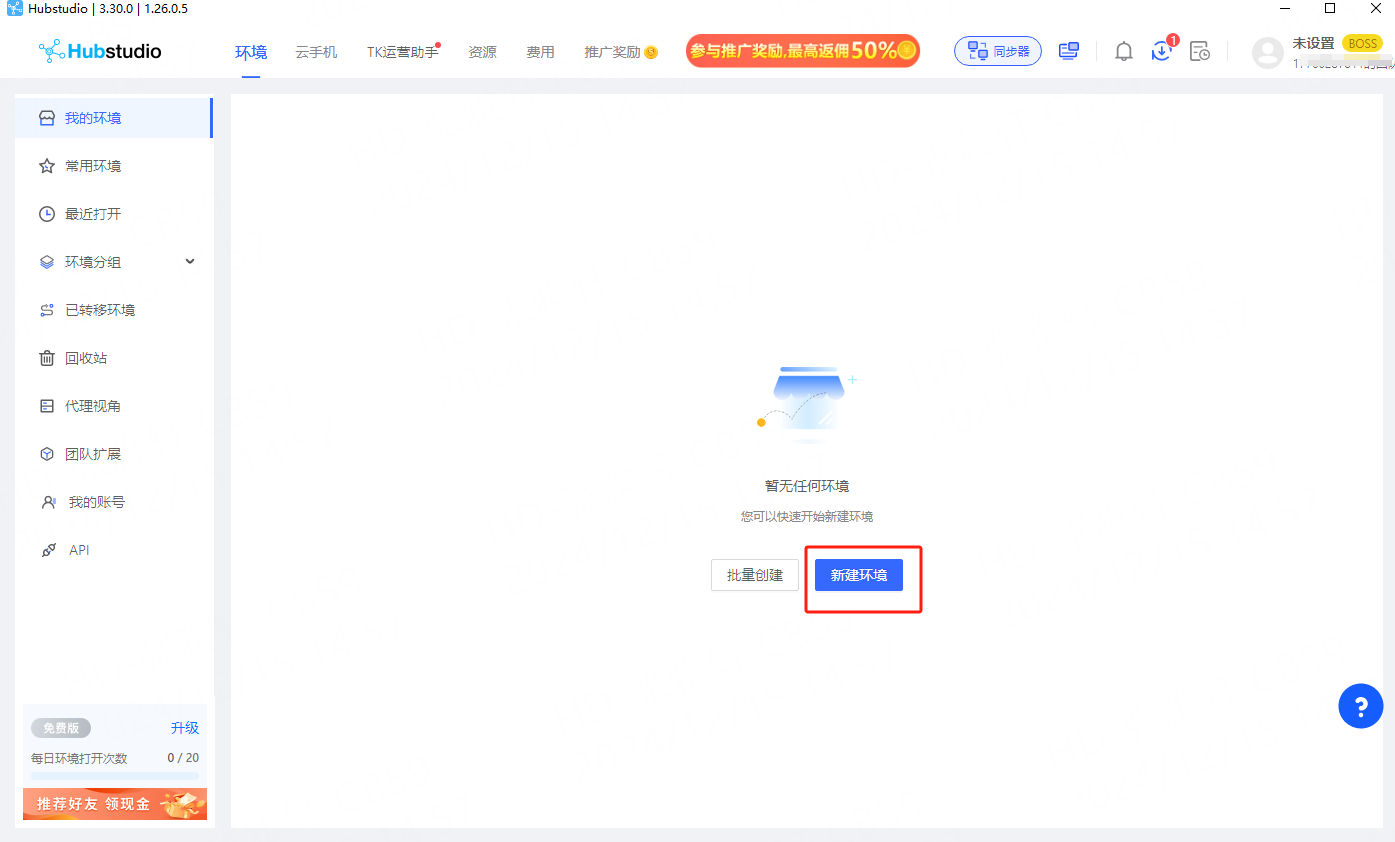This screenshot has height=842, width=1395.
Task: Expand the 环境分组 chevron
Action: coord(190,262)
